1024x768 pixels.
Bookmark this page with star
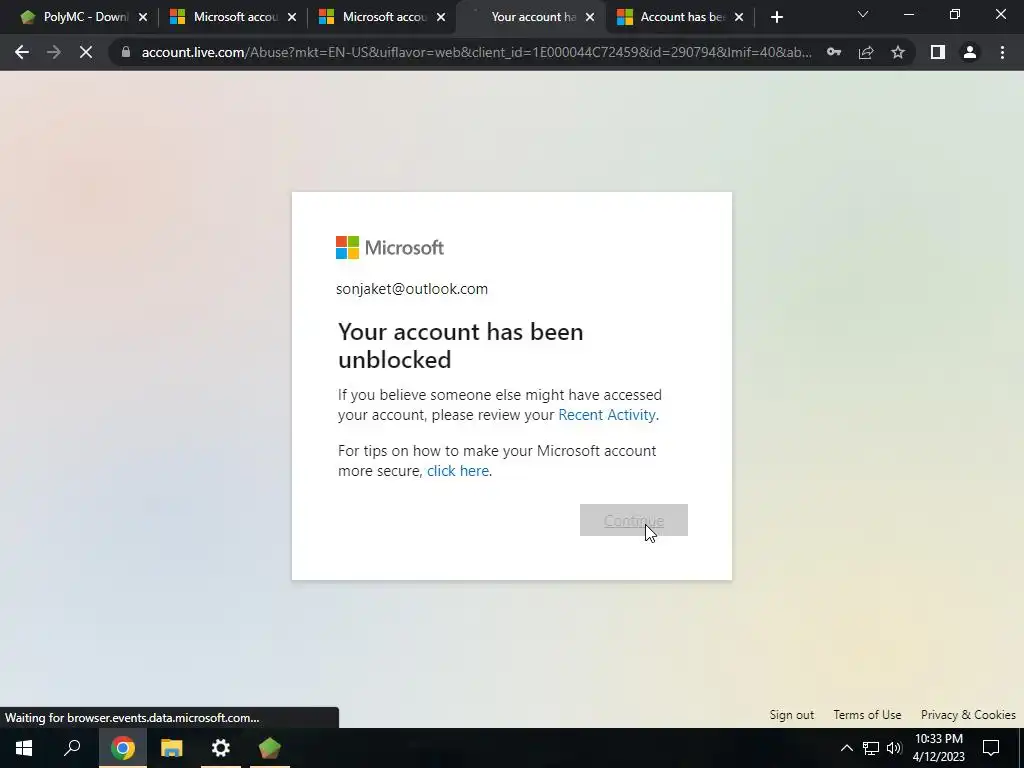pyautogui.click(x=898, y=52)
